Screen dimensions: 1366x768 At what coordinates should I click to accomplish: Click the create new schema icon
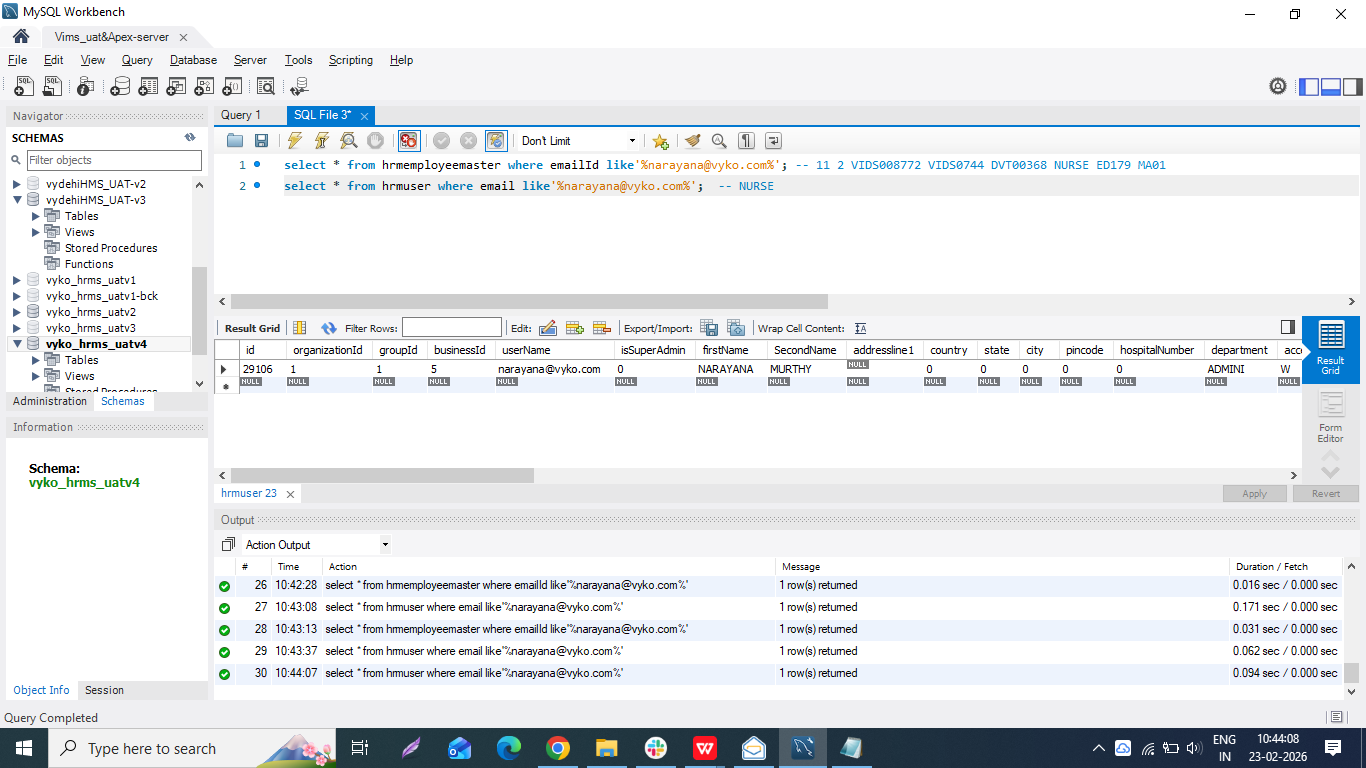coord(120,87)
